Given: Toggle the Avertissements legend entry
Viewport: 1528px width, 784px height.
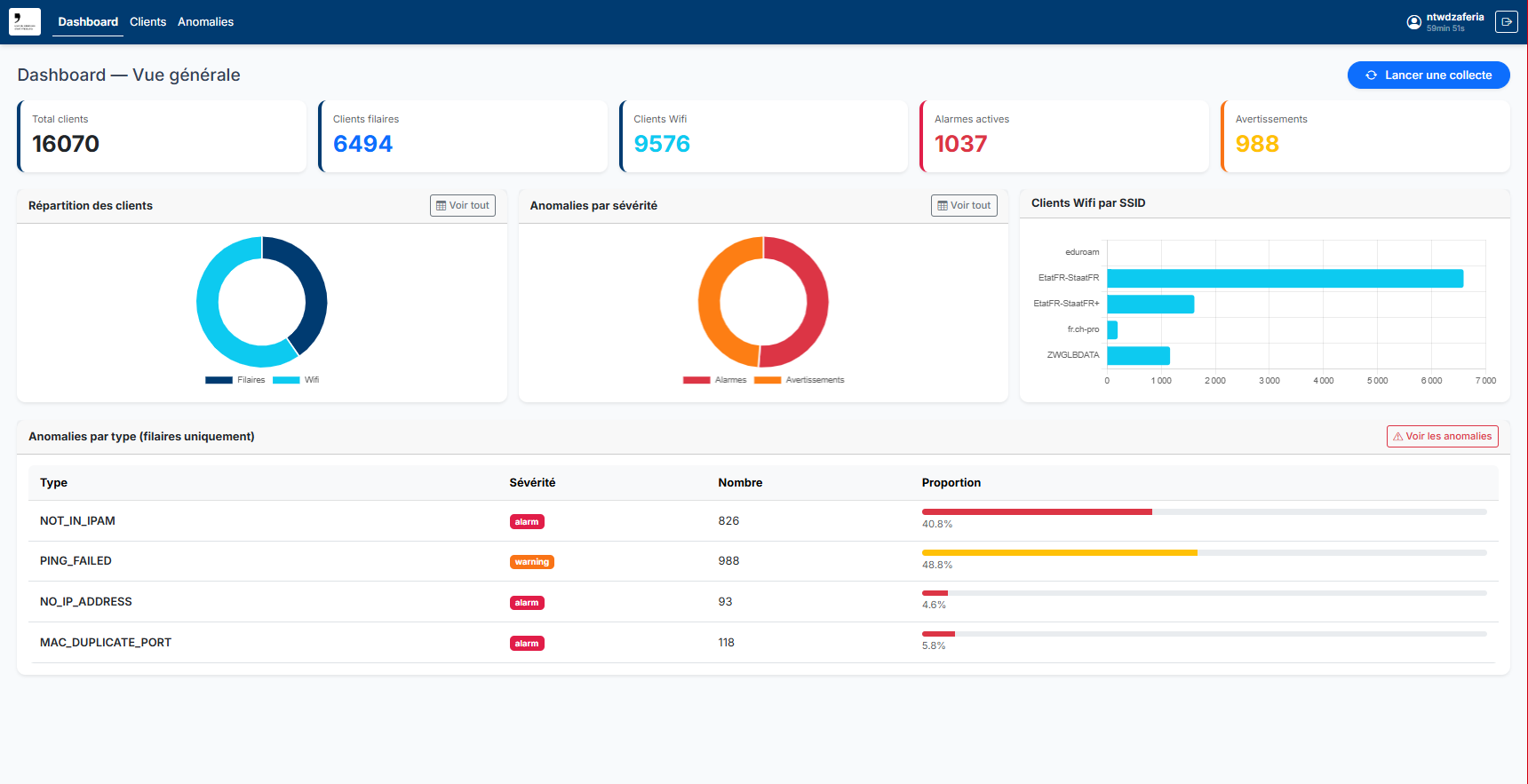Looking at the screenshot, I should (x=800, y=380).
